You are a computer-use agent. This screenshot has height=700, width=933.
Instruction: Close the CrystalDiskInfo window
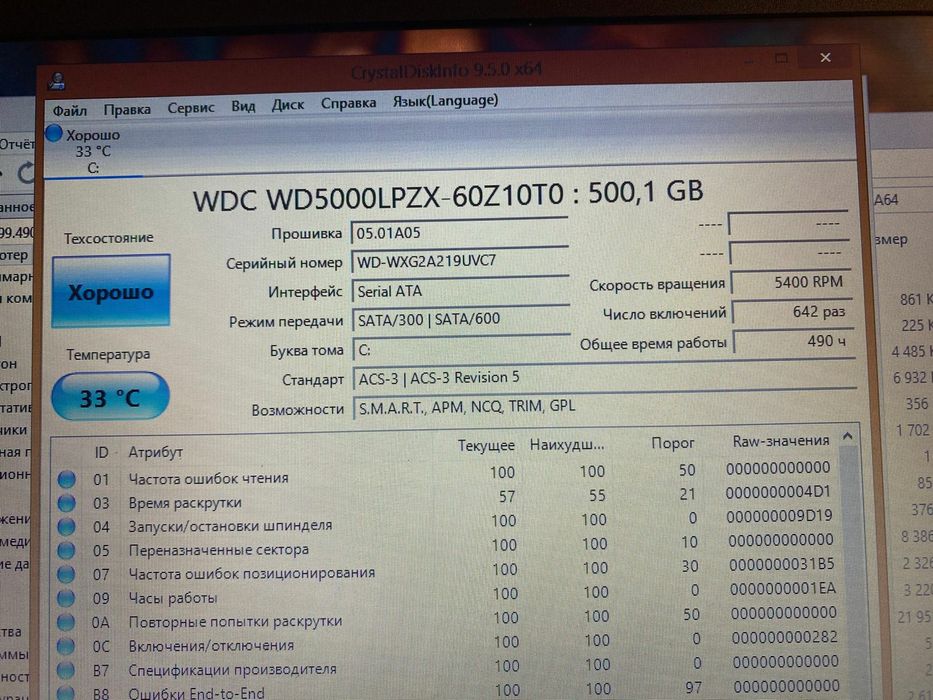point(825,57)
